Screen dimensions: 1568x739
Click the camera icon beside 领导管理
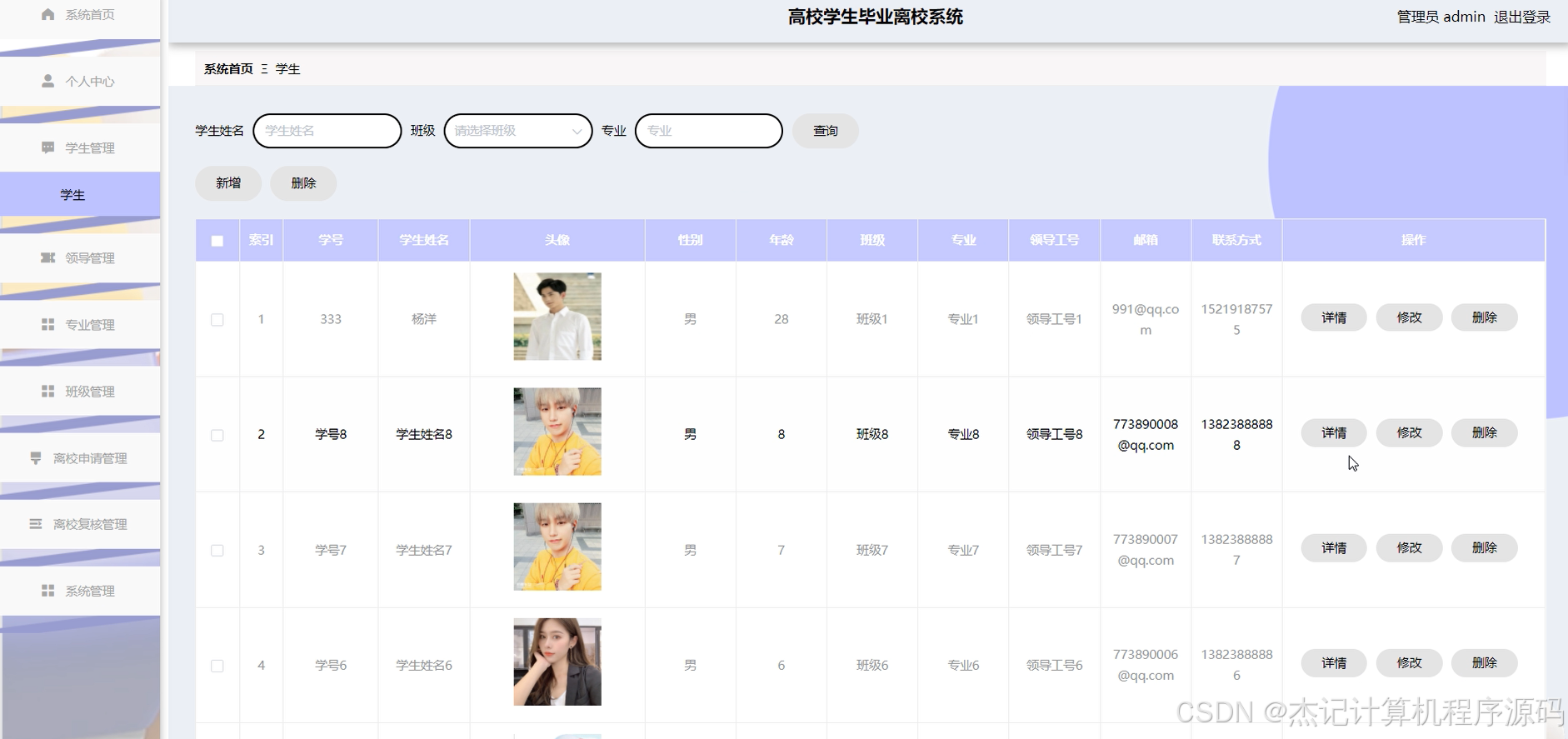(48, 257)
